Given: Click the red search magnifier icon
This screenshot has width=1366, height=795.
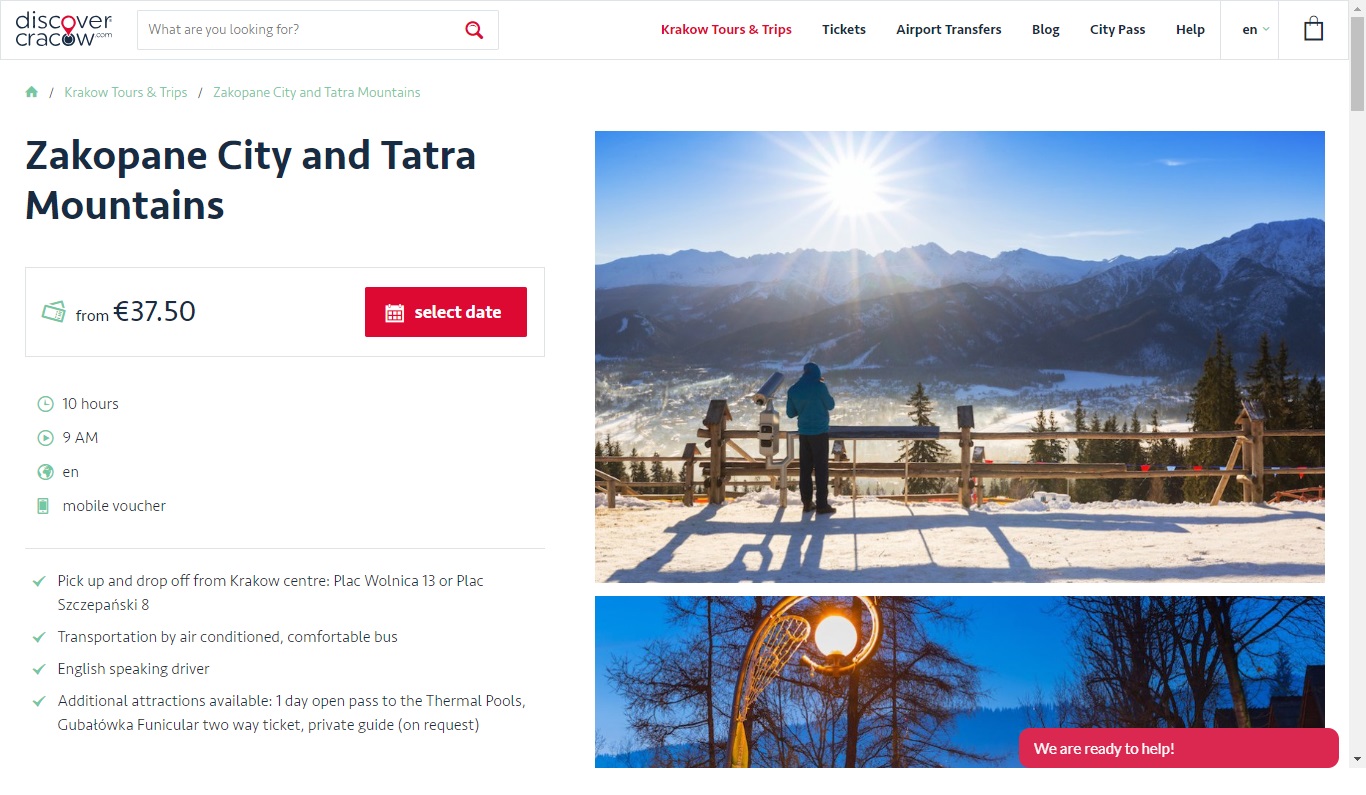Looking at the screenshot, I should pos(474,30).
